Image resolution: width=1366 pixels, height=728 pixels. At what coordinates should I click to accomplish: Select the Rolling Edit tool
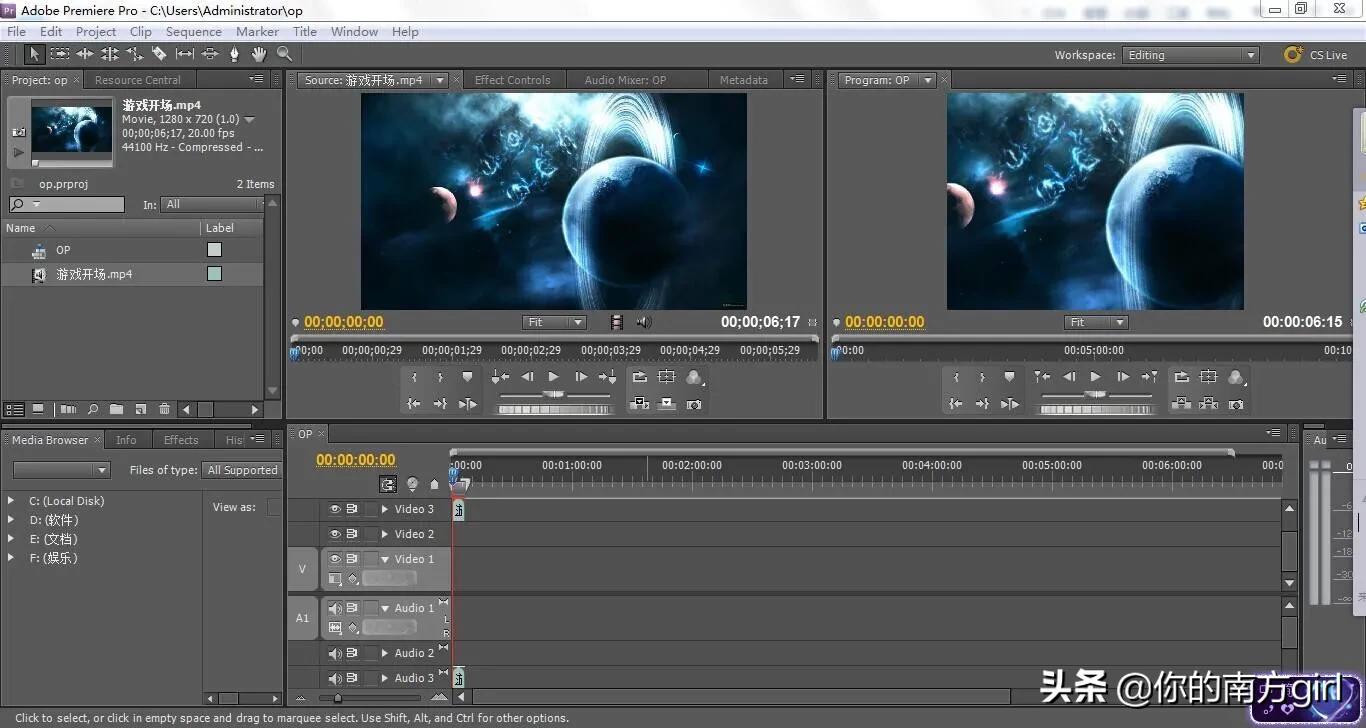click(110, 54)
